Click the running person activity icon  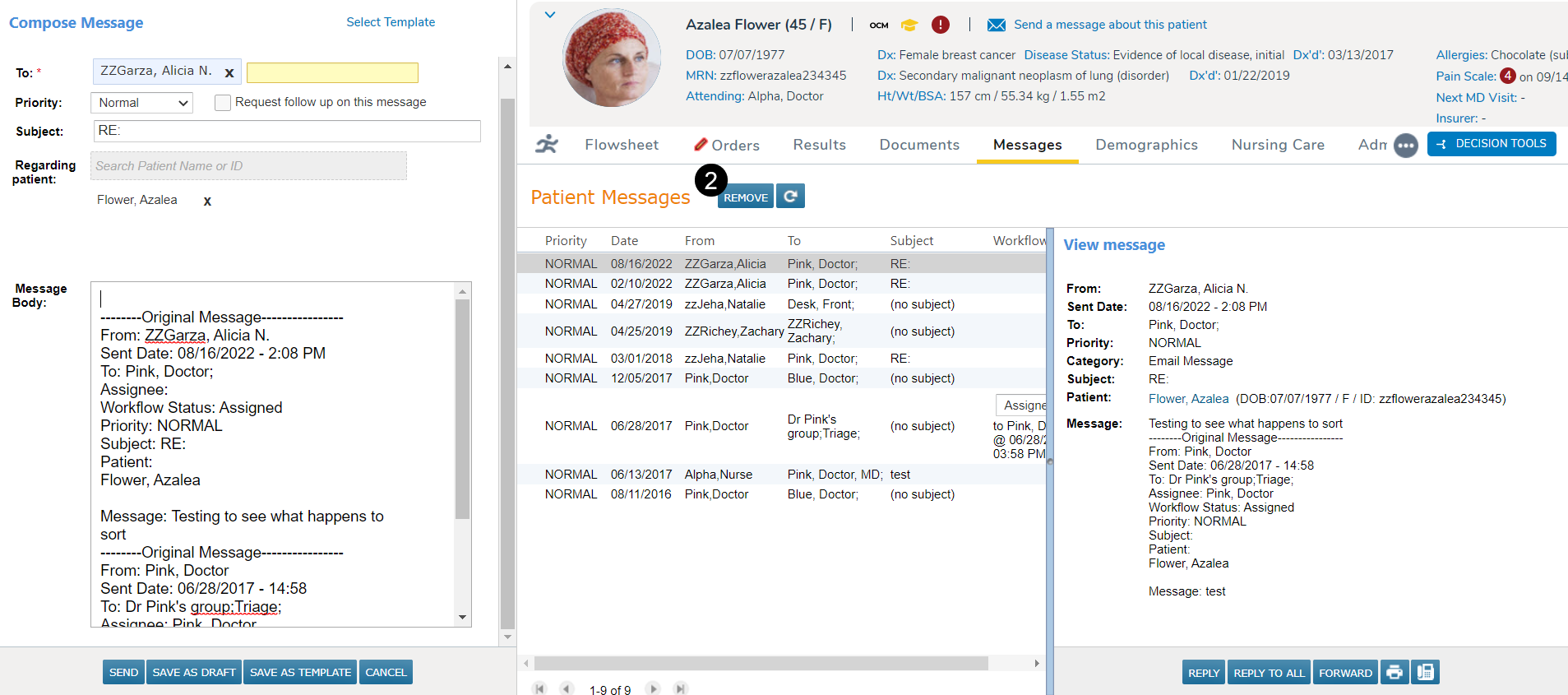547,145
